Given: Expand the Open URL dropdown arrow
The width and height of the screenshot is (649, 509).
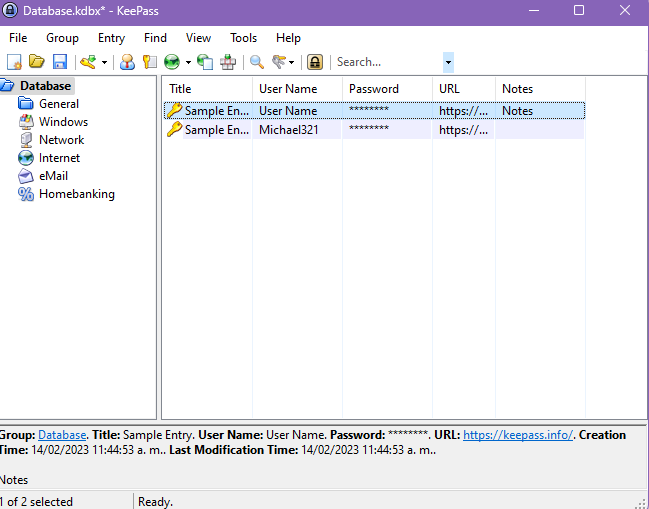Looking at the screenshot, I should 188,62.
